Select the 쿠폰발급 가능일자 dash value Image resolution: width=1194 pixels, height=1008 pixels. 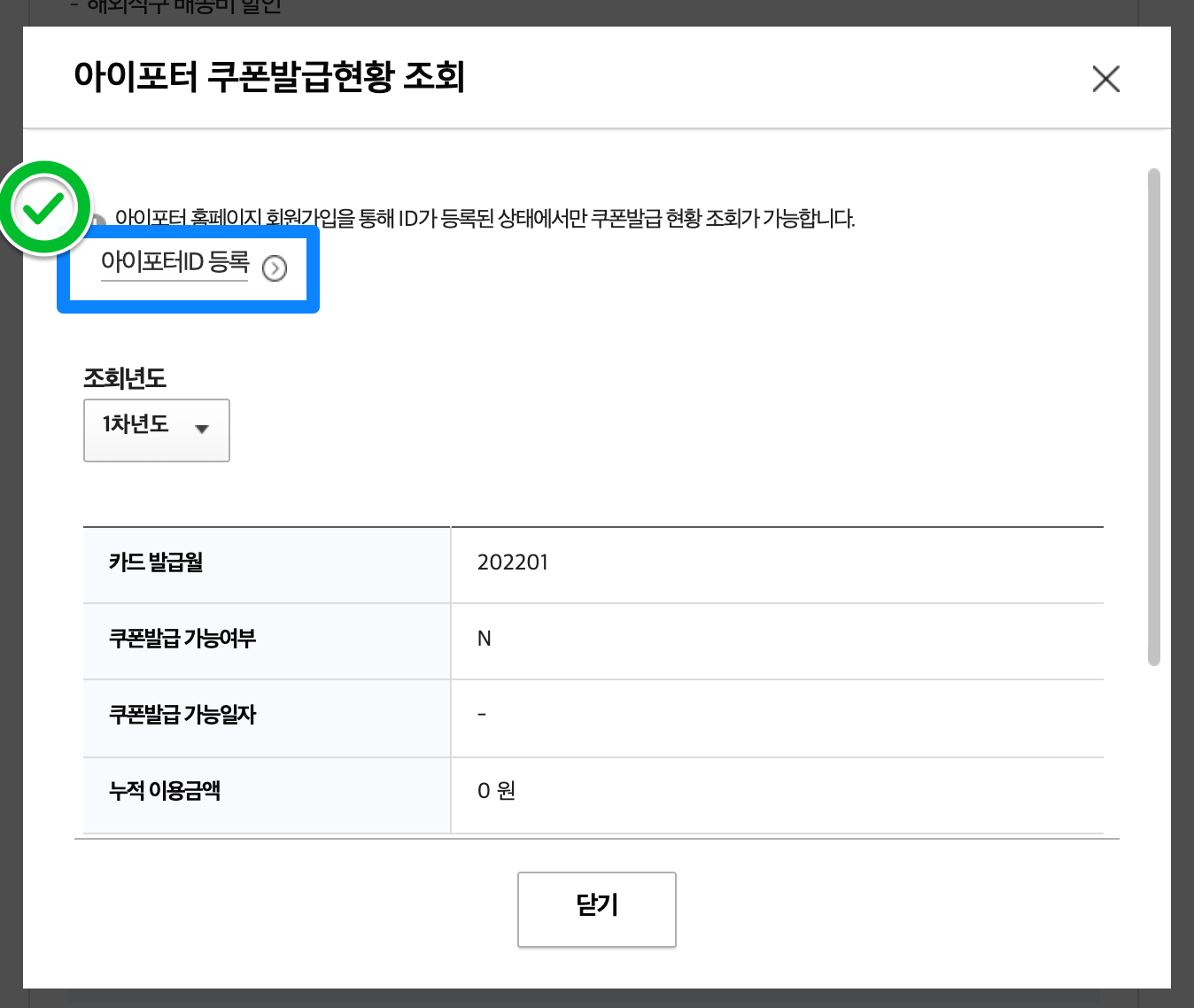pos(482,714)
